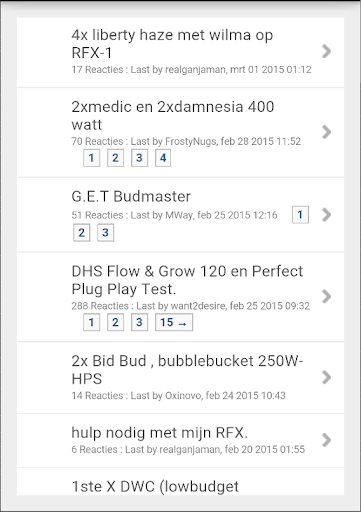The width and height of the screenshot is (361, 512).
Task: Open chevron for 4x liberty haze thread
Action: click(326, 51)
